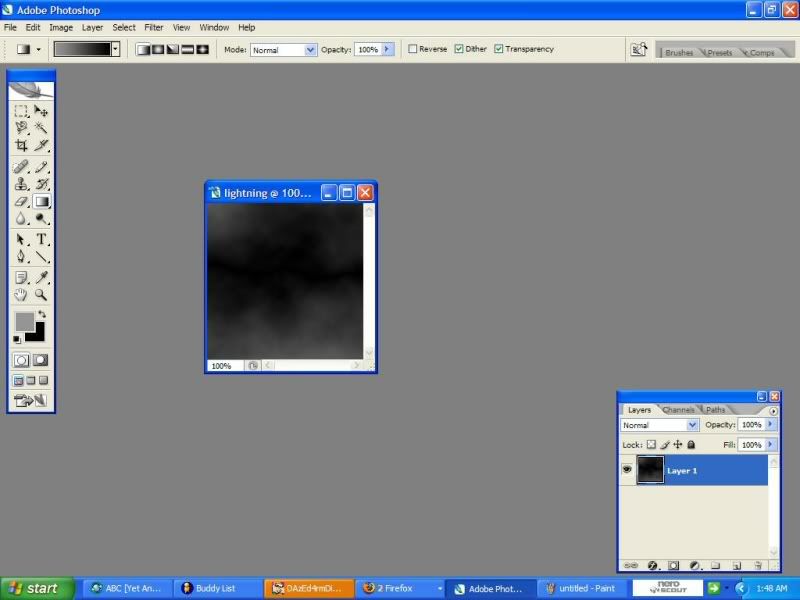Select the Path Selection tool
Image resolution: width=800 pixels, height=600 pixels.
21,239
